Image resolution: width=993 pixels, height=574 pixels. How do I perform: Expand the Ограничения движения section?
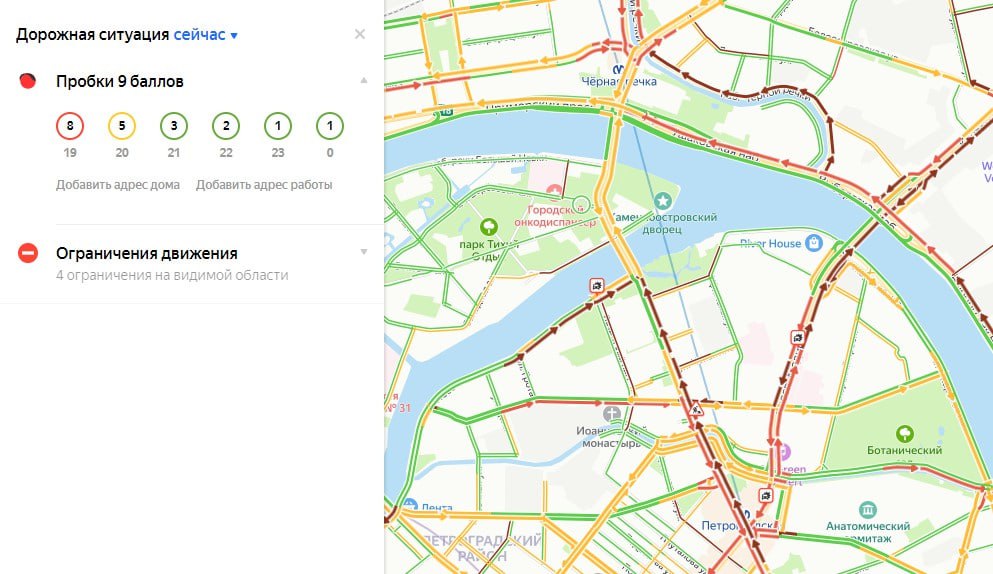(x=364, y=252)
